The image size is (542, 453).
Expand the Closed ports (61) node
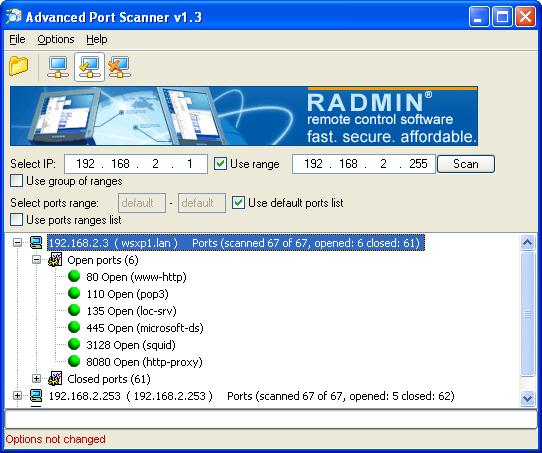(x=36, y=379)
